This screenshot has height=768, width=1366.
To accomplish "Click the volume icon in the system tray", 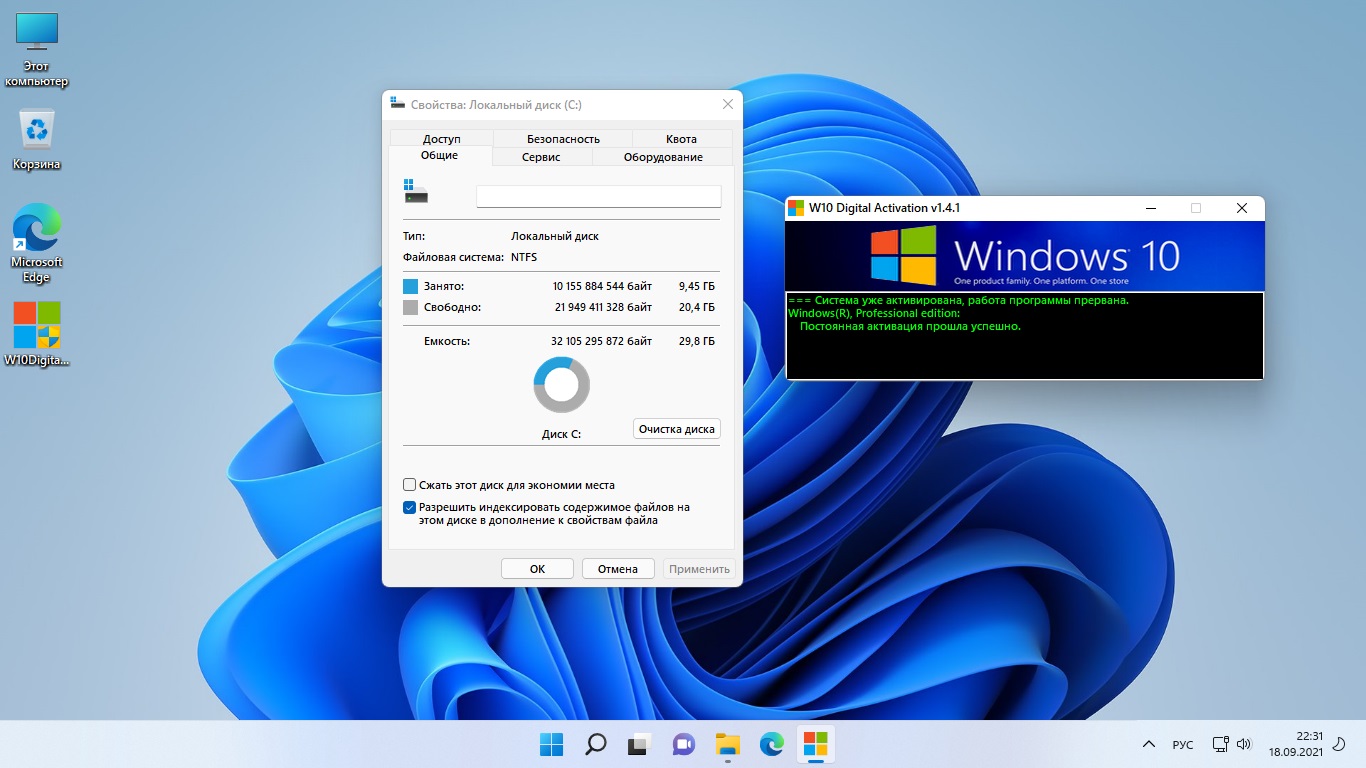I will point(1244,744).
